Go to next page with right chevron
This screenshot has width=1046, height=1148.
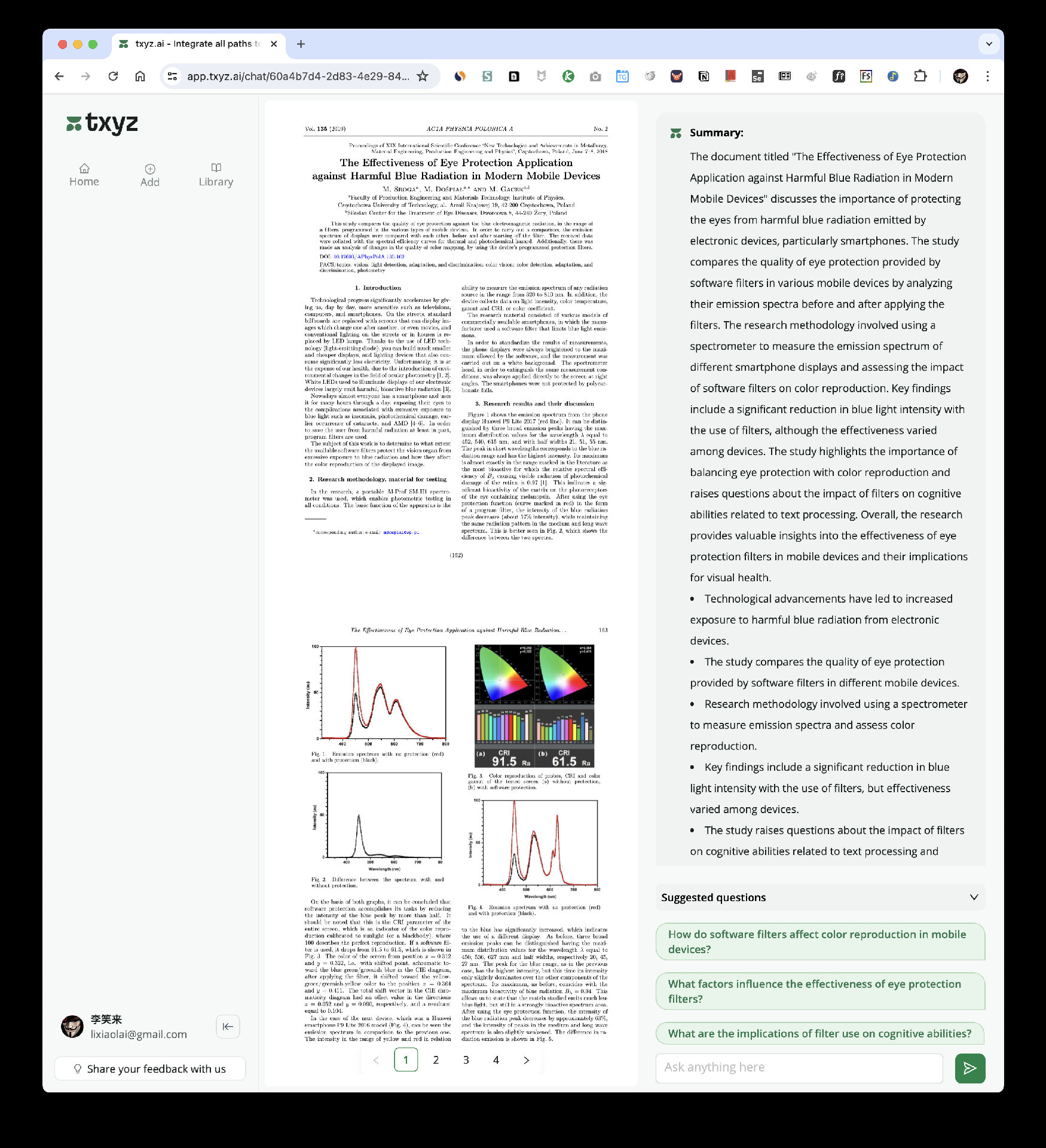pos(526,1060)
